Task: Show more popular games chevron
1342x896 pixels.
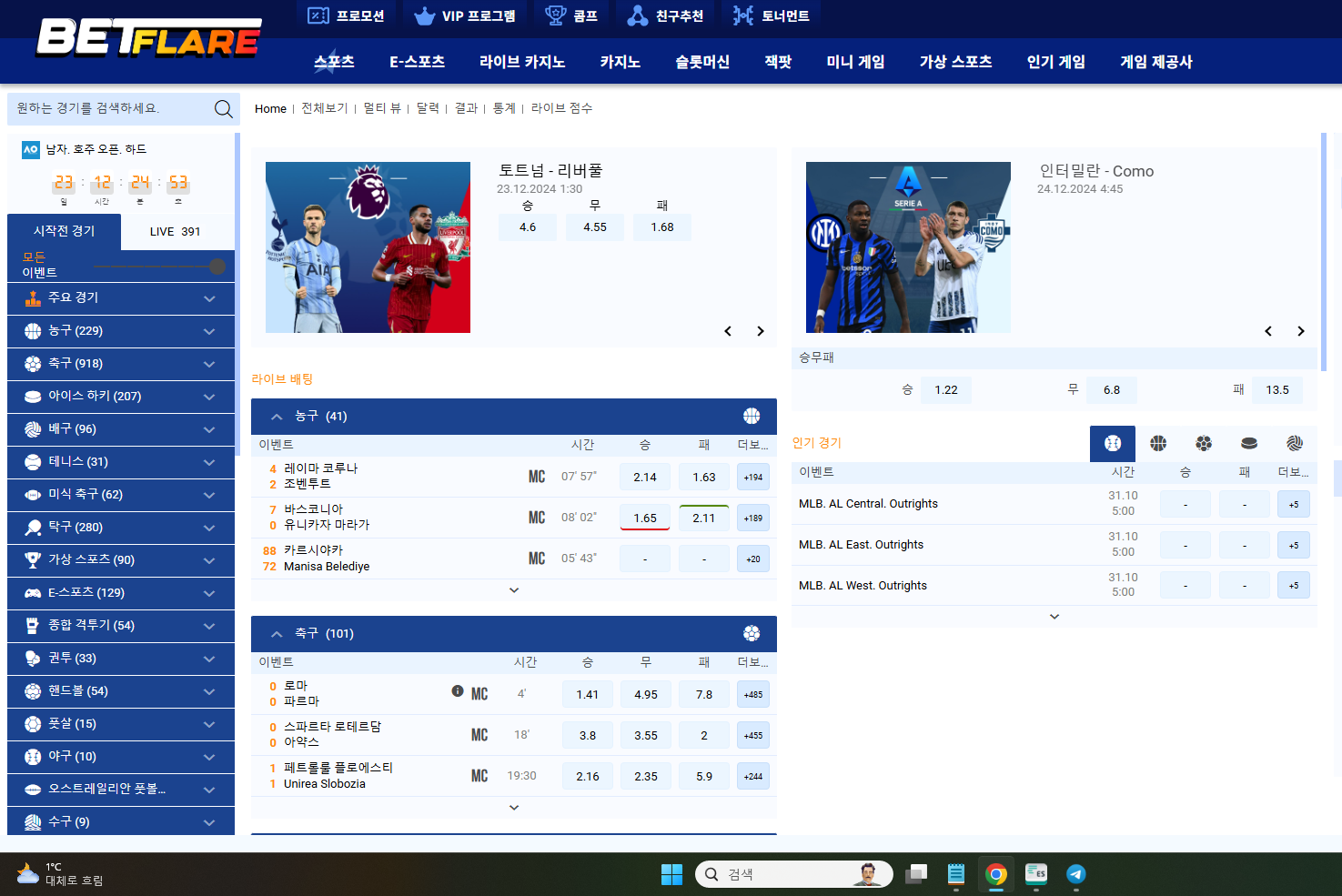Action: tap(1054, 617)
